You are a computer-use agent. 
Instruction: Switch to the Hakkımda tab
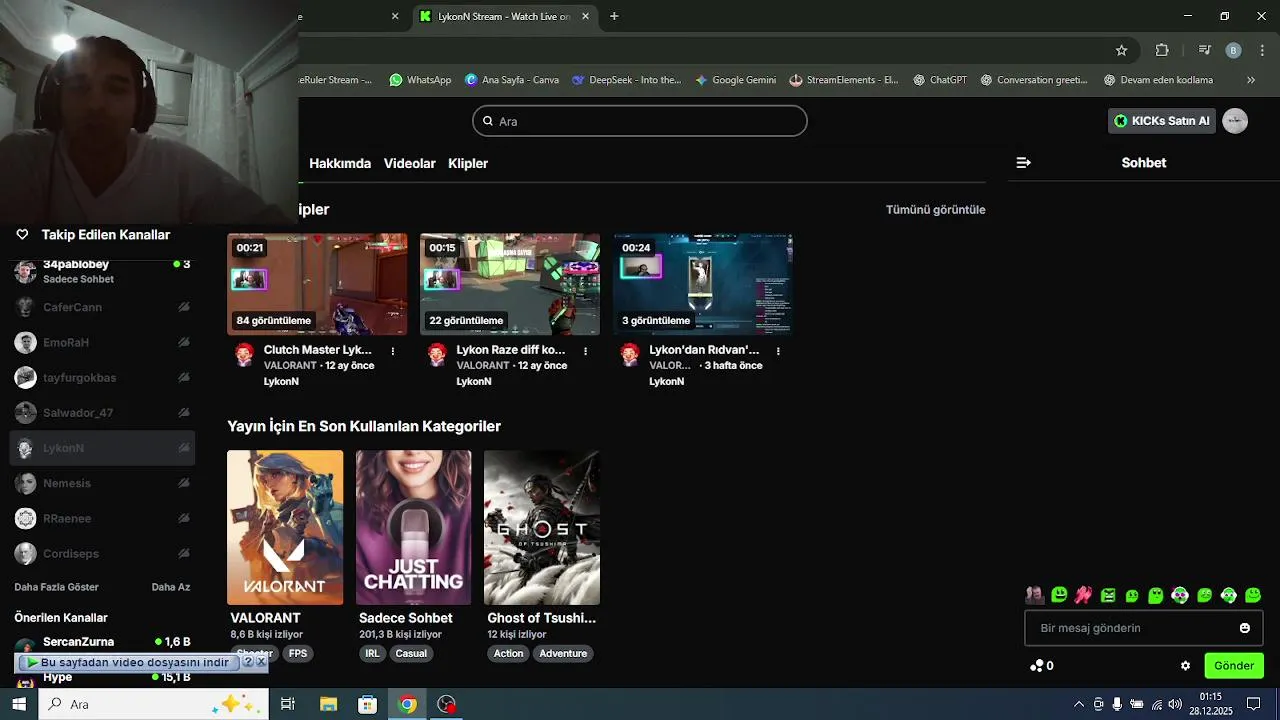point(340,163)
